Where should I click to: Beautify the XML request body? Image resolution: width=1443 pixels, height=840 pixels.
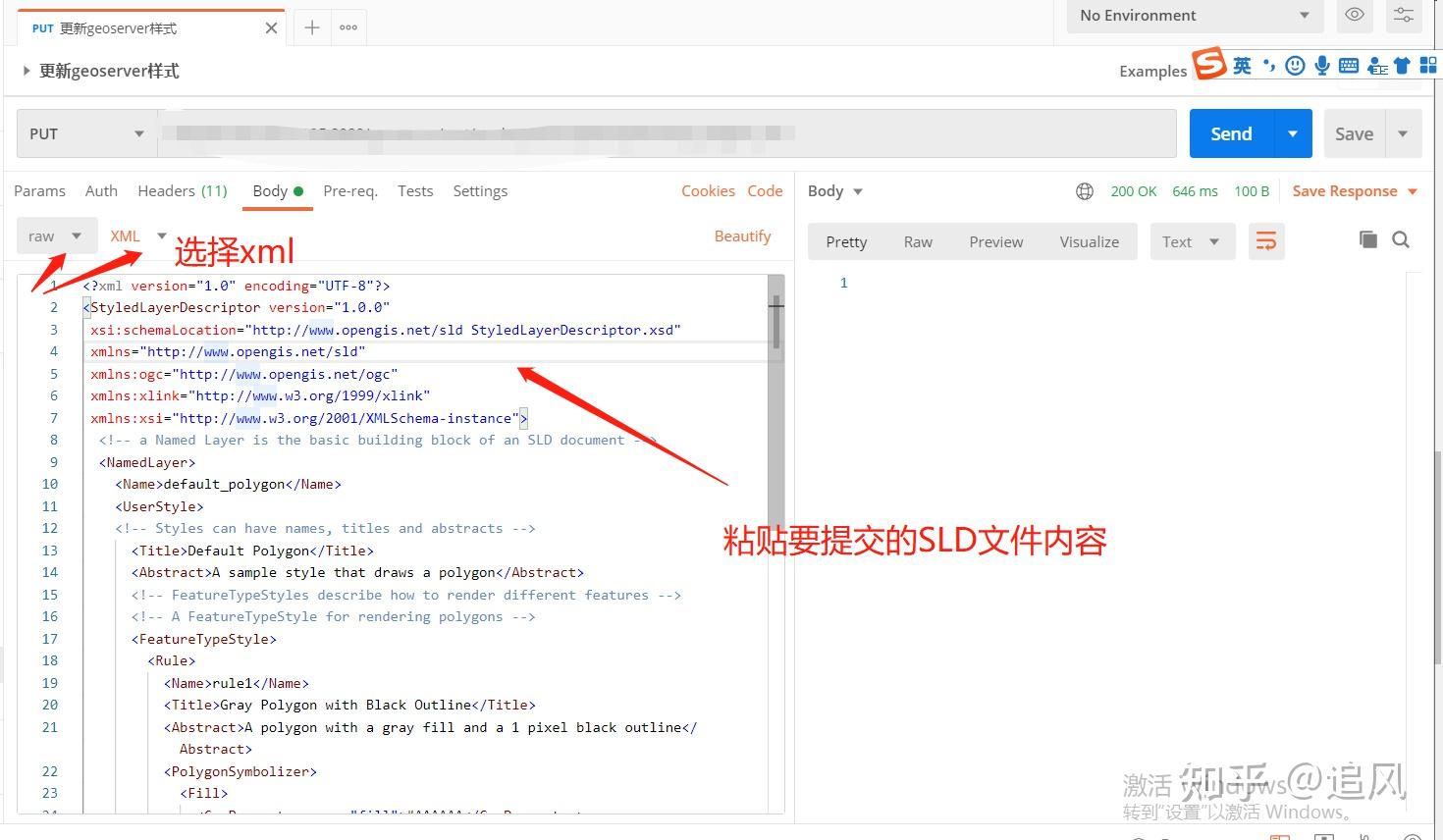742,236
